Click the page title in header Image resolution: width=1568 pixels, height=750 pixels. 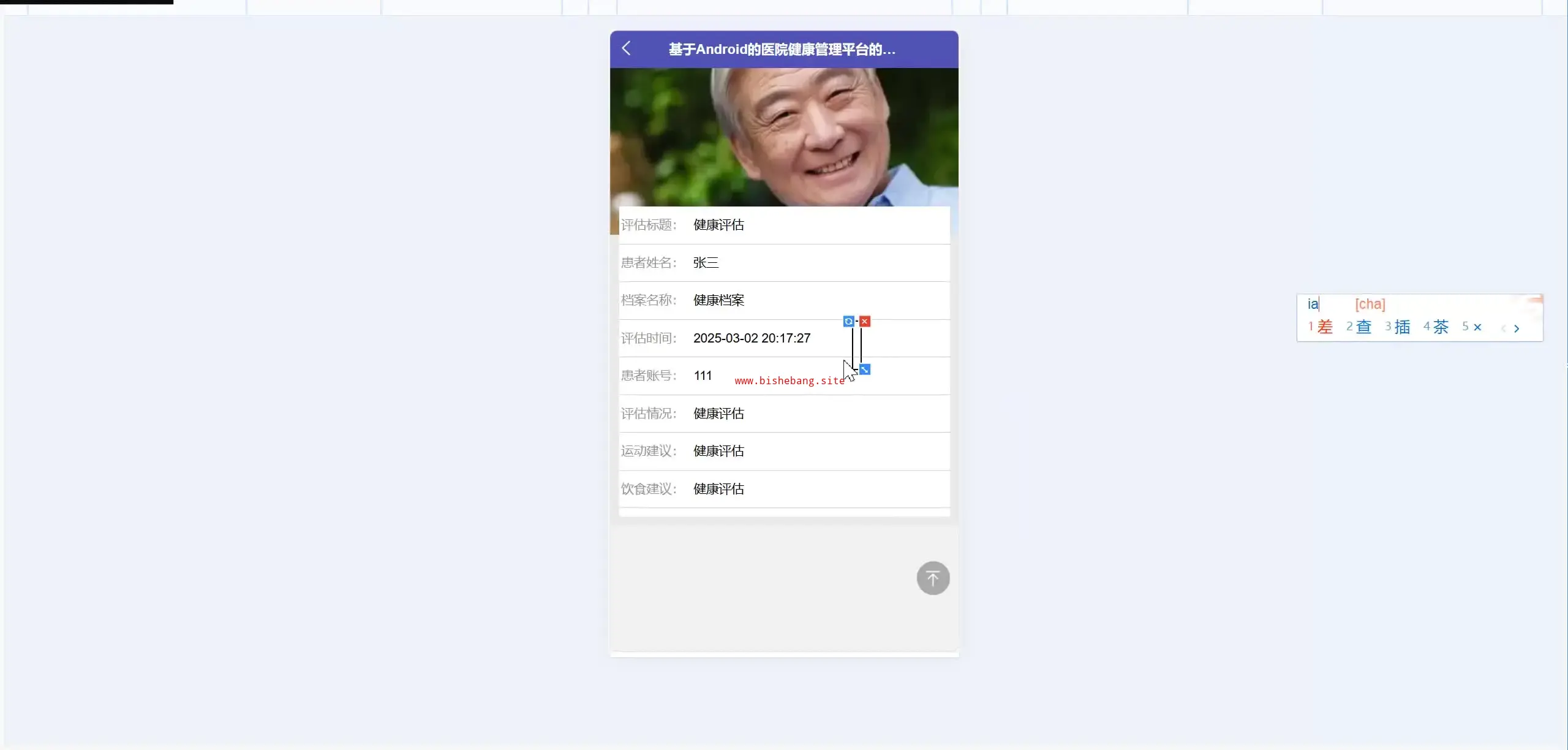tap(782, 50)
